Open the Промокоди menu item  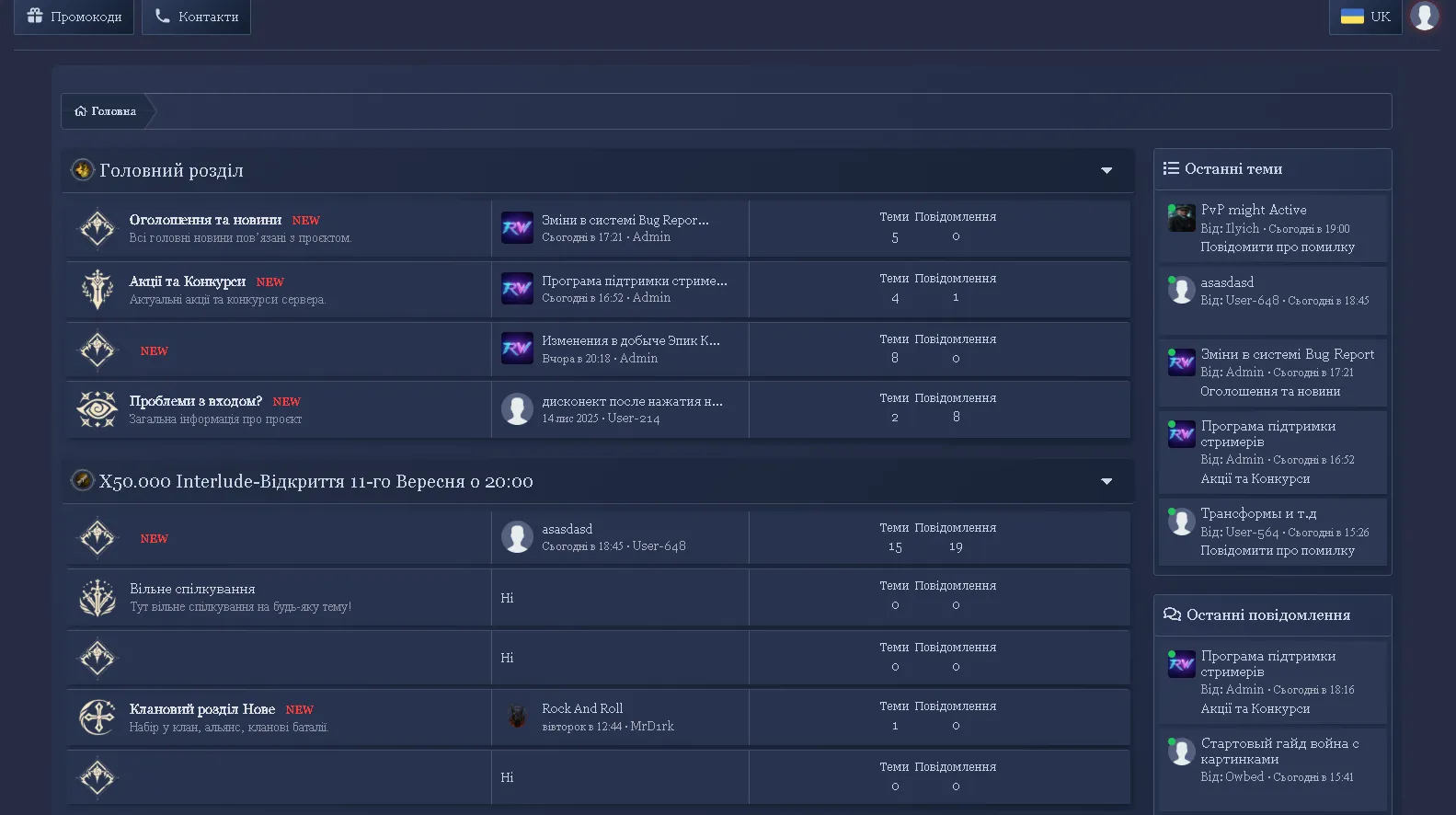coord(74,17)
